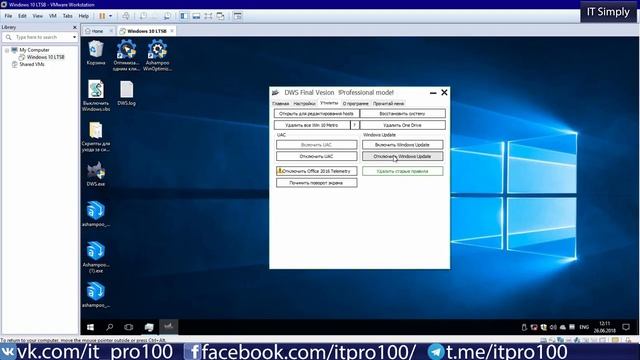Screen dimensions: 640x360
Task: Click the taskbar search magnifier icon
Action: (109, 327)
